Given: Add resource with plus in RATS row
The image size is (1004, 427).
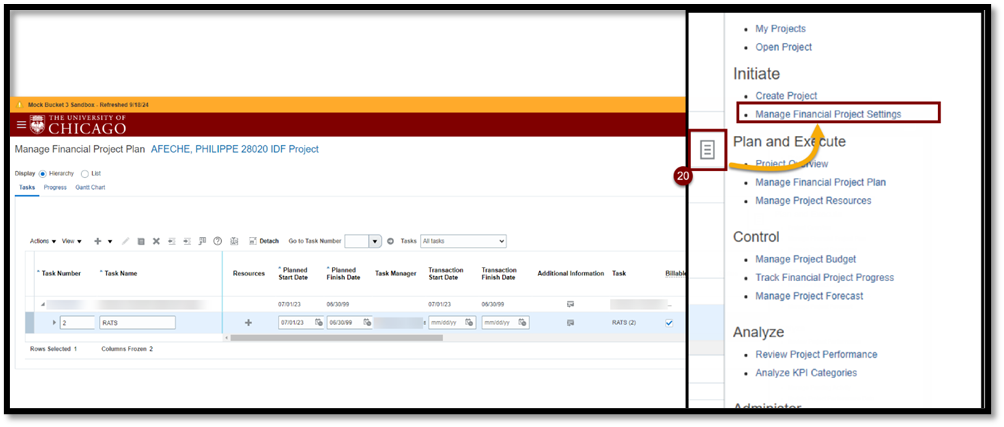Looking at the screenshot, I should click(x=248, y=323).
